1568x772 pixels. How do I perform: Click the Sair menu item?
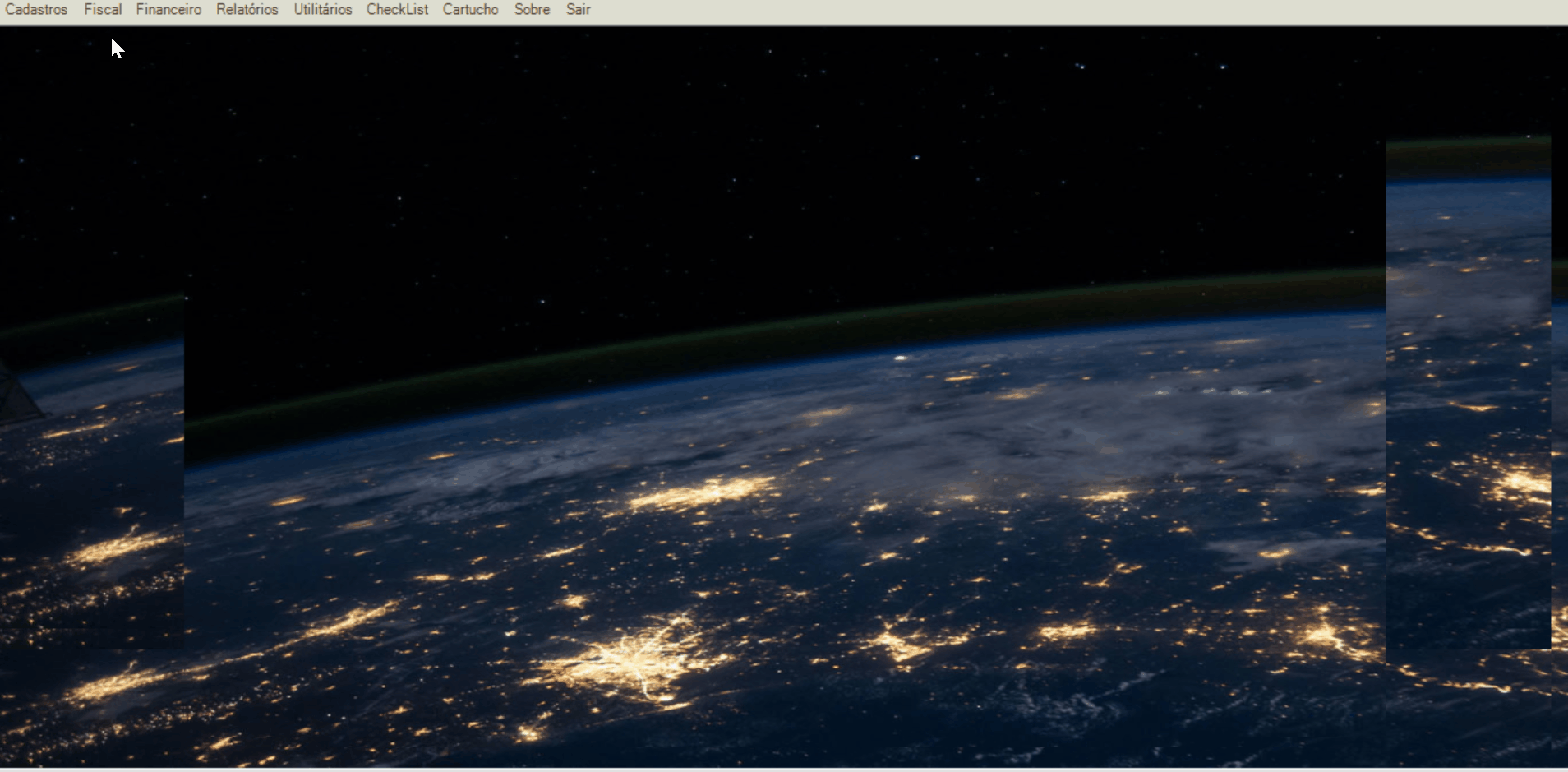click(x=578, y=10)
